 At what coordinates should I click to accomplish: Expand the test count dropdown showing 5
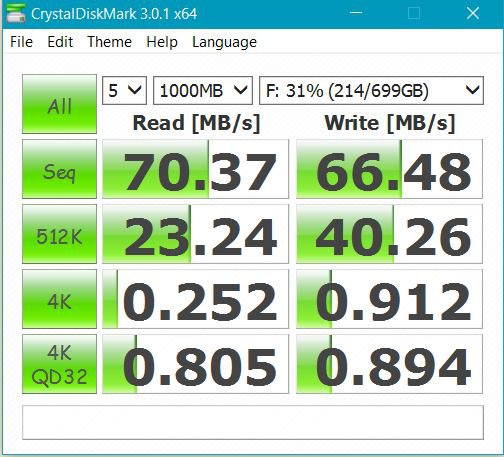pyautogui.click(x=124, y=90)
